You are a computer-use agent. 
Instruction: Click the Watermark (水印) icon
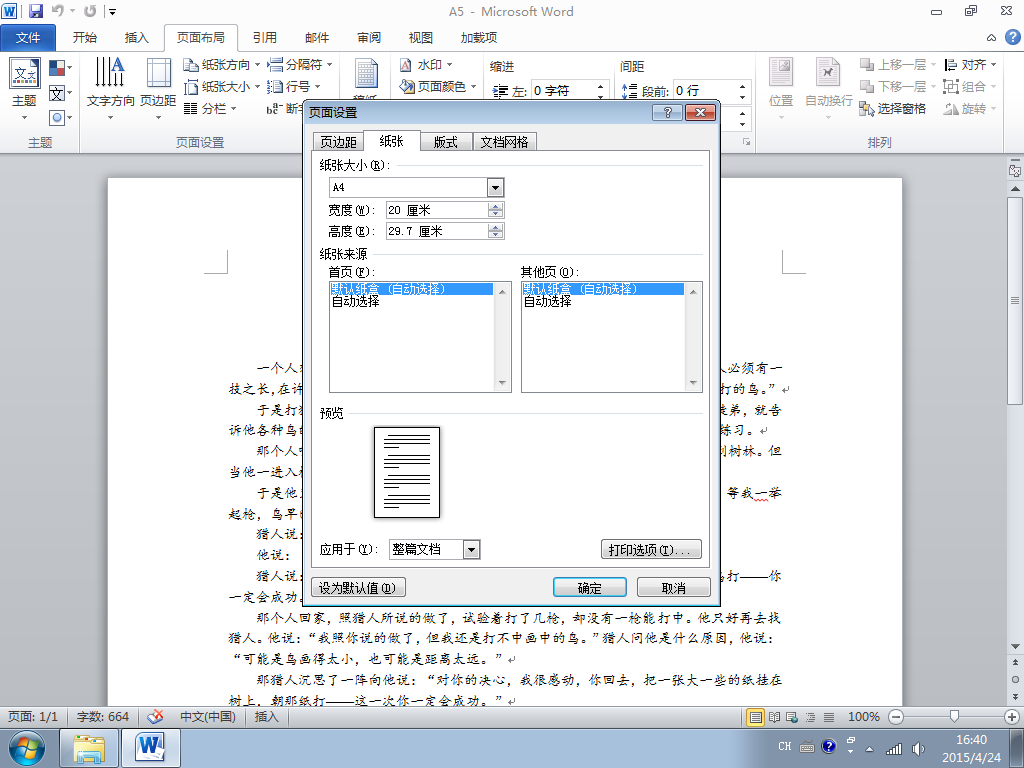(x=406, y=65)
